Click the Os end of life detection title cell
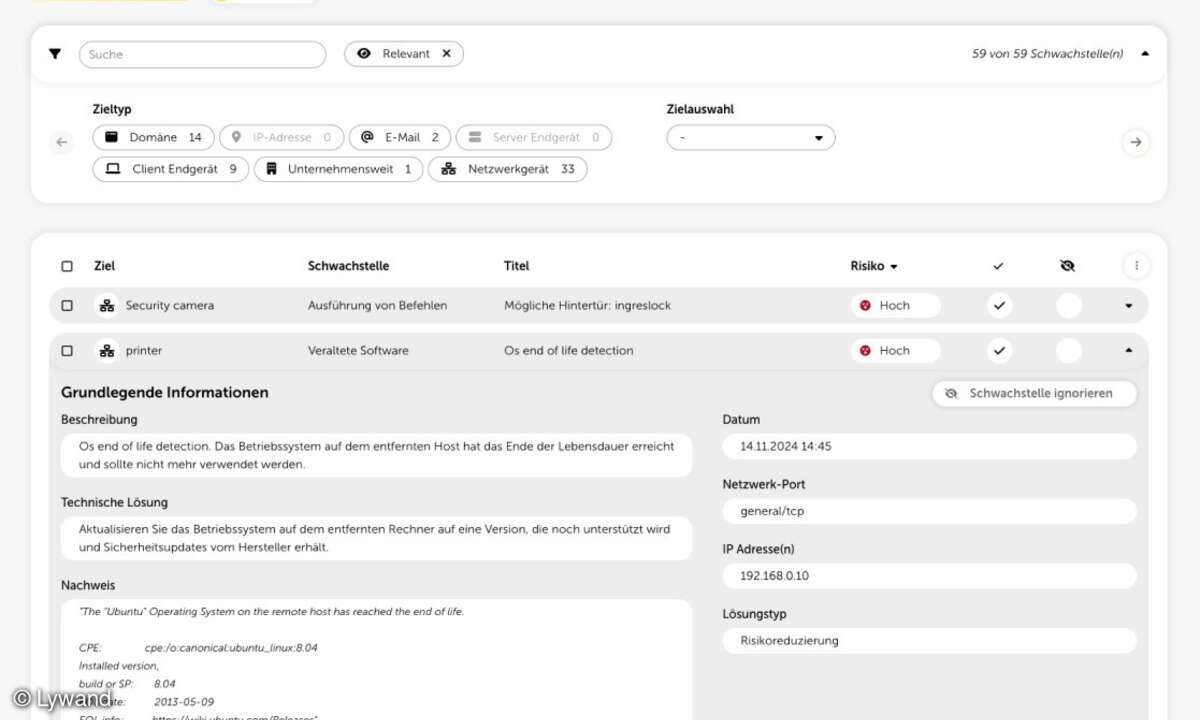Screen dimensions: 1200x720 568,351
